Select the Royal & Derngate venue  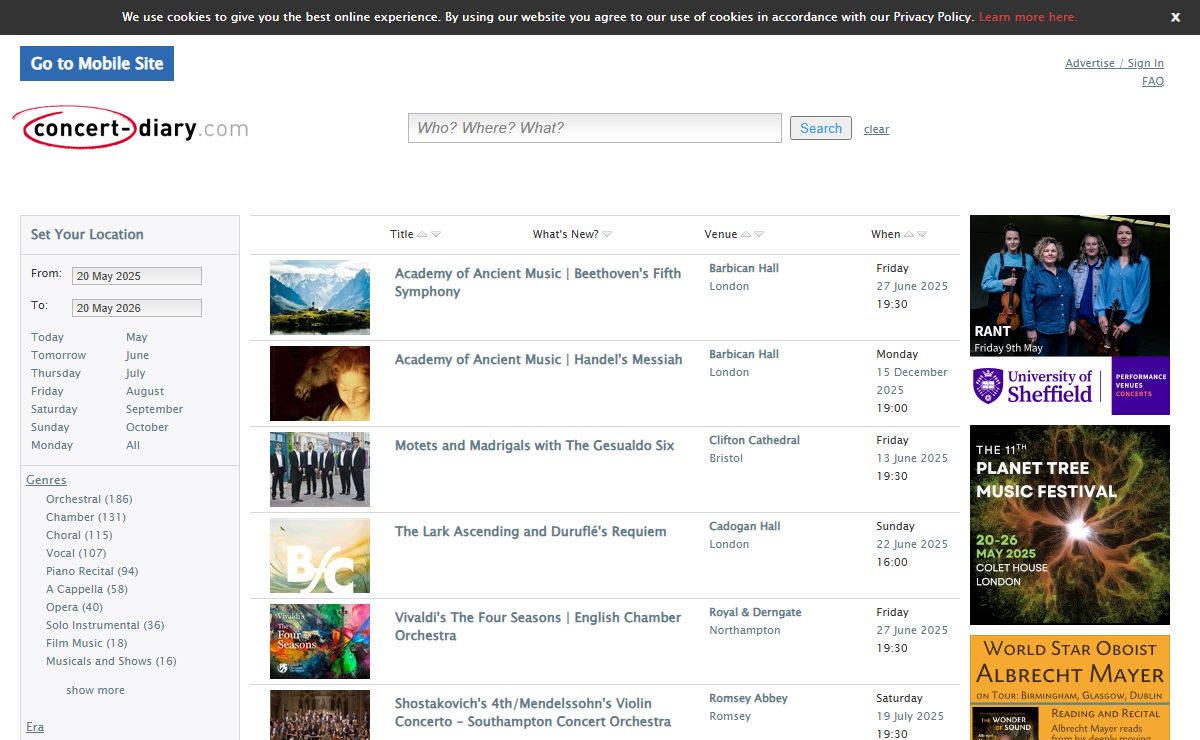tap(756, 612)
